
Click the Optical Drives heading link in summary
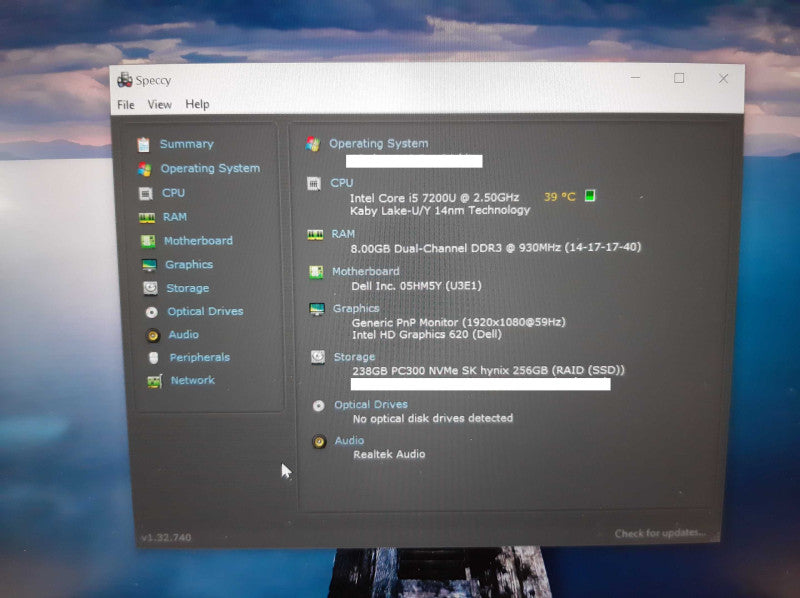(x=371, y=404)
